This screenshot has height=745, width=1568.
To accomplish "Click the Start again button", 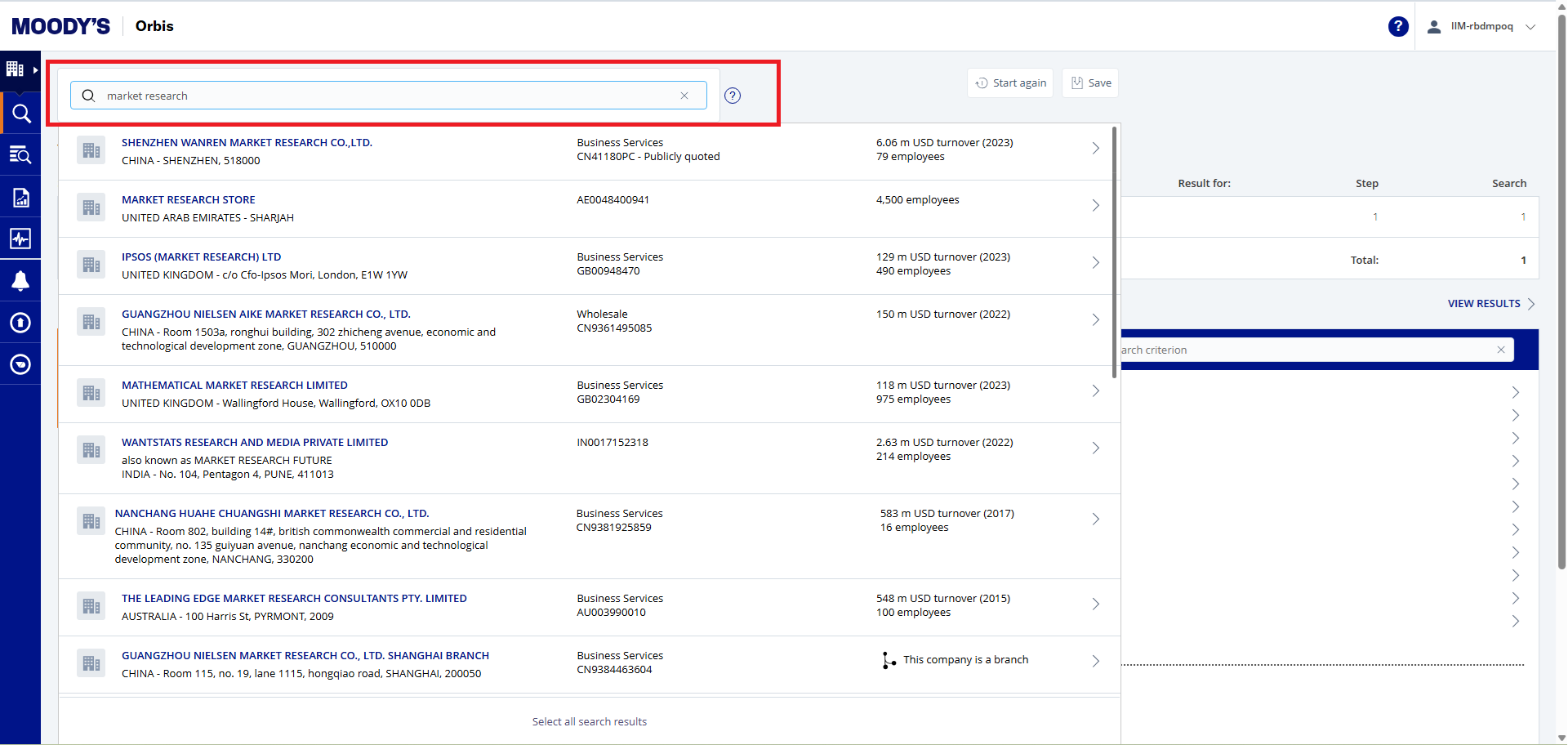I will click(1010, 83).
